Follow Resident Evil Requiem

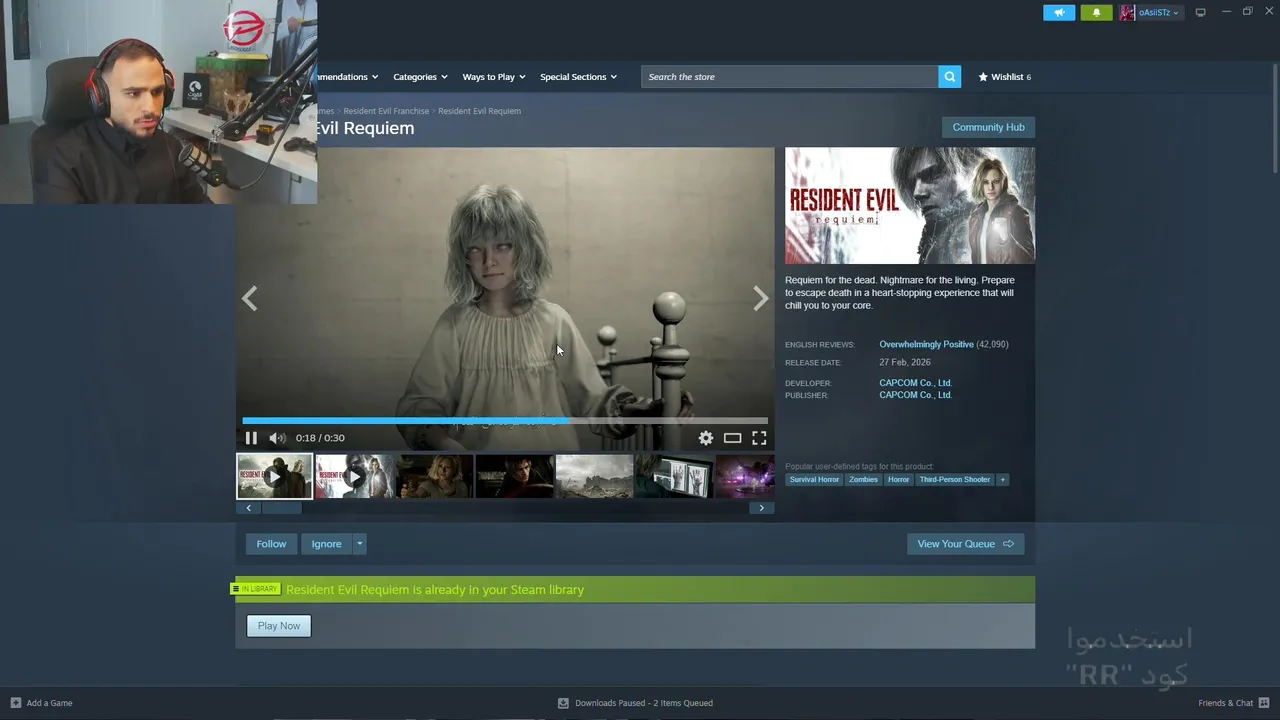point(271,544)
